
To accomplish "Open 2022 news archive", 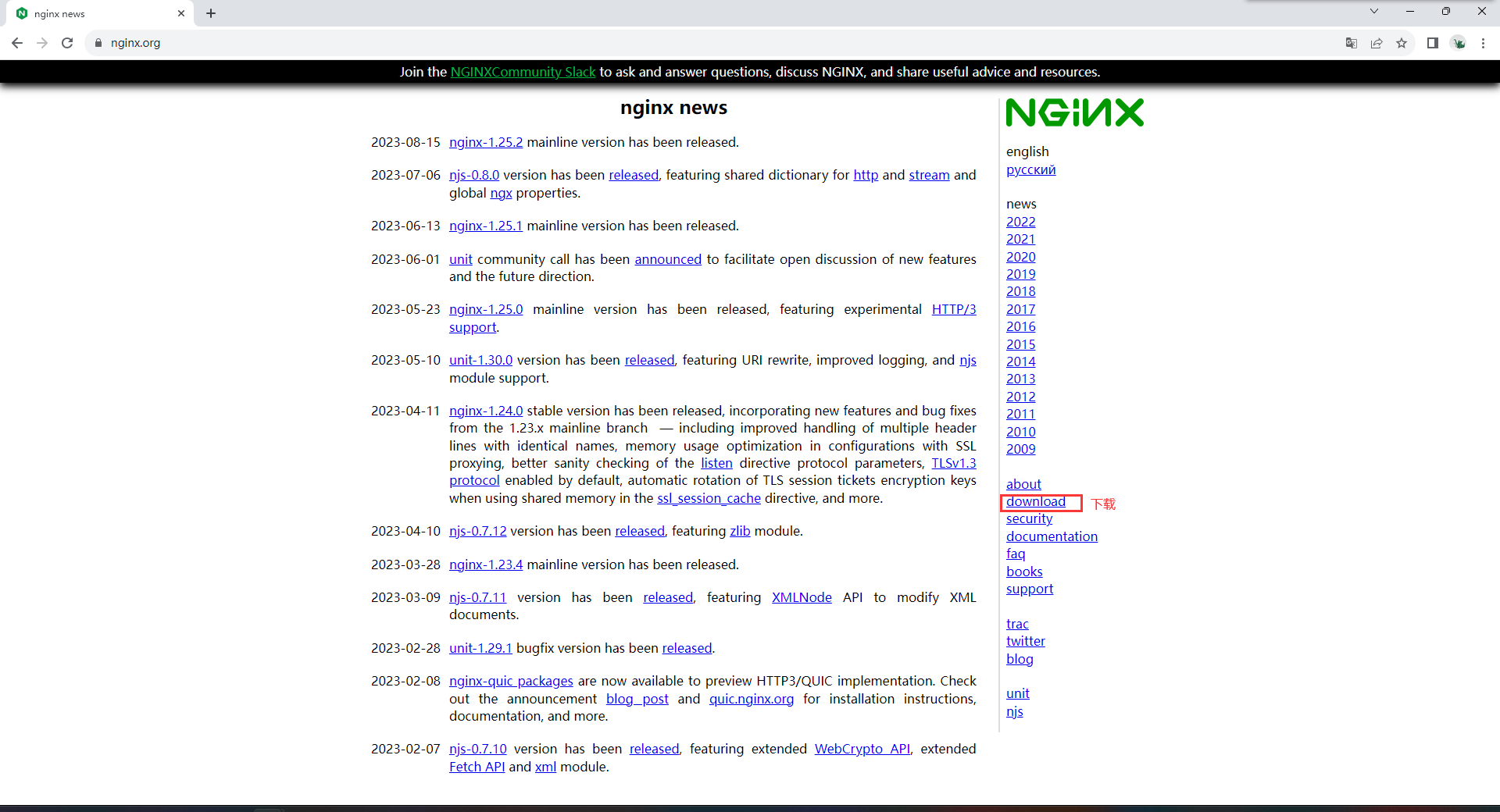I will tap(1020, 222).
